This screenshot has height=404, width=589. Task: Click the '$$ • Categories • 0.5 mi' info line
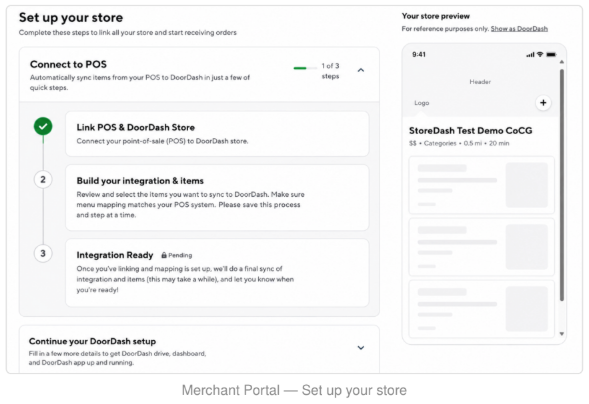(x=459, y=143)
